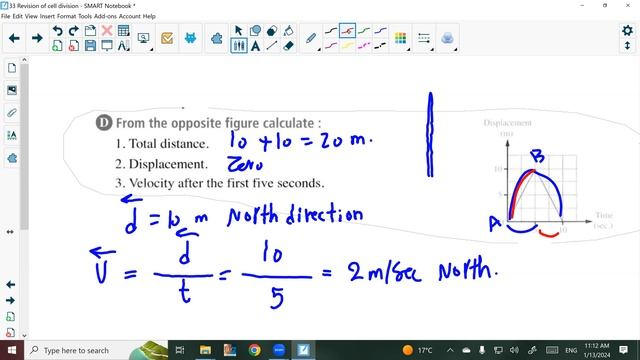Open the Attachments paperclip tab
The image size is (640, 360).
tap(12, 113)
